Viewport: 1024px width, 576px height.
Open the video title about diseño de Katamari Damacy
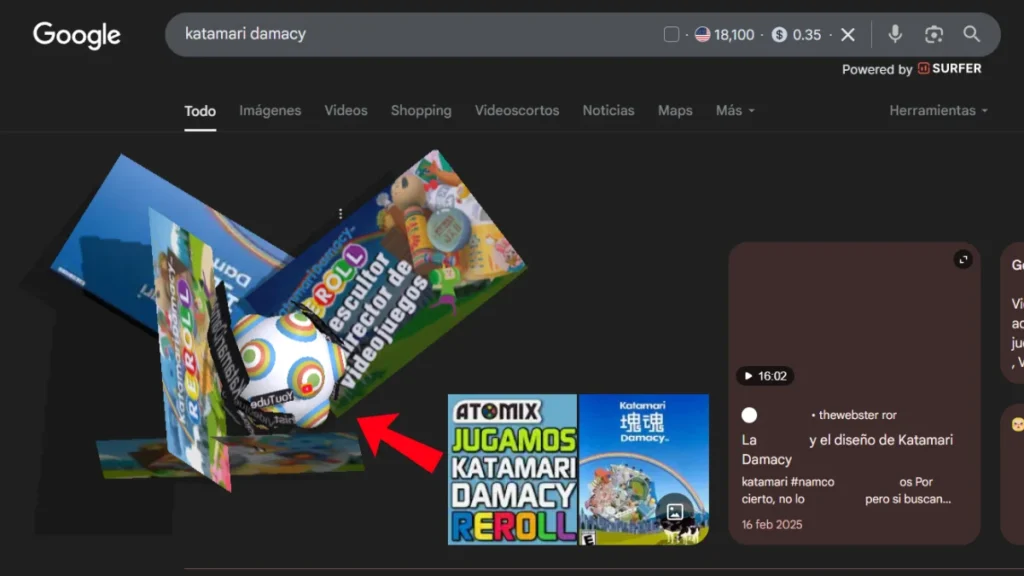pos(848,449)
